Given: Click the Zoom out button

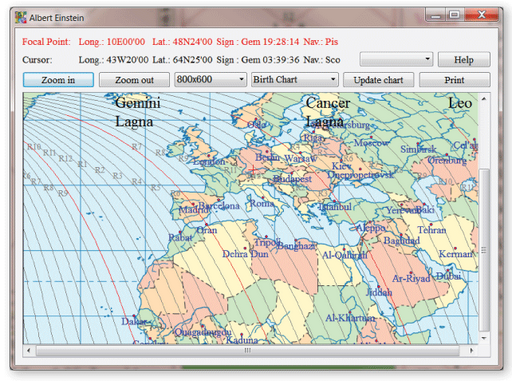Looking at the screenshot, I should pos(134,80).
